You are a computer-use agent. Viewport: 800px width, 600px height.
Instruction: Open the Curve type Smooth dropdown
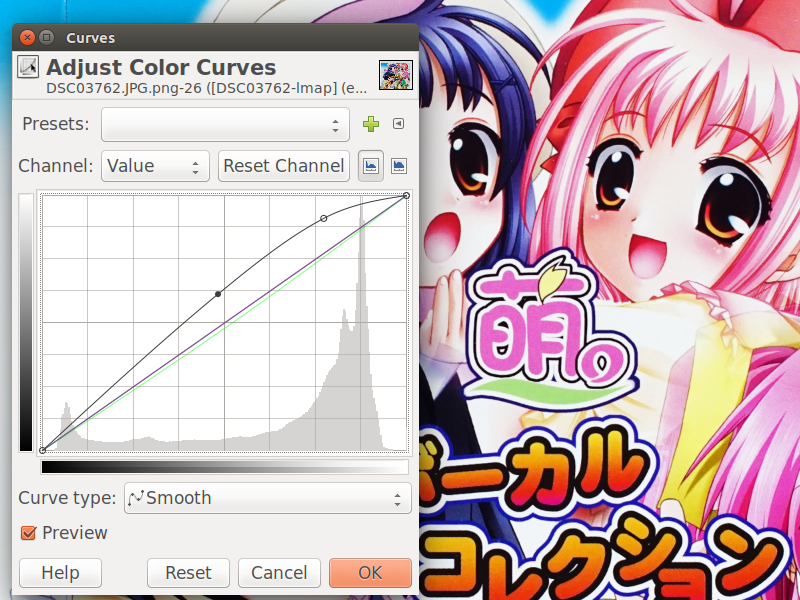coord(268,498)
